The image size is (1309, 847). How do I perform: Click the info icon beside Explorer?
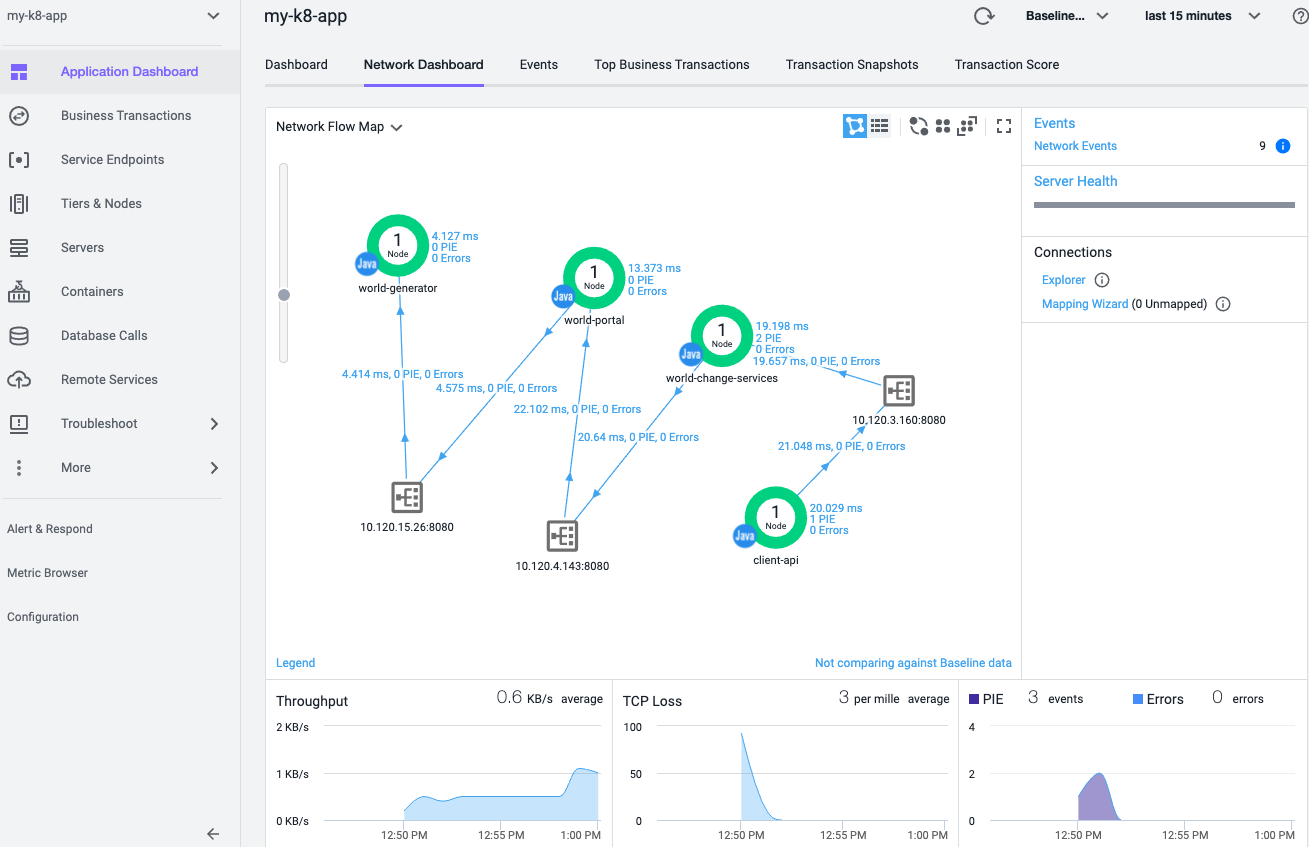pyautogui.click(x=1102, y=280)
